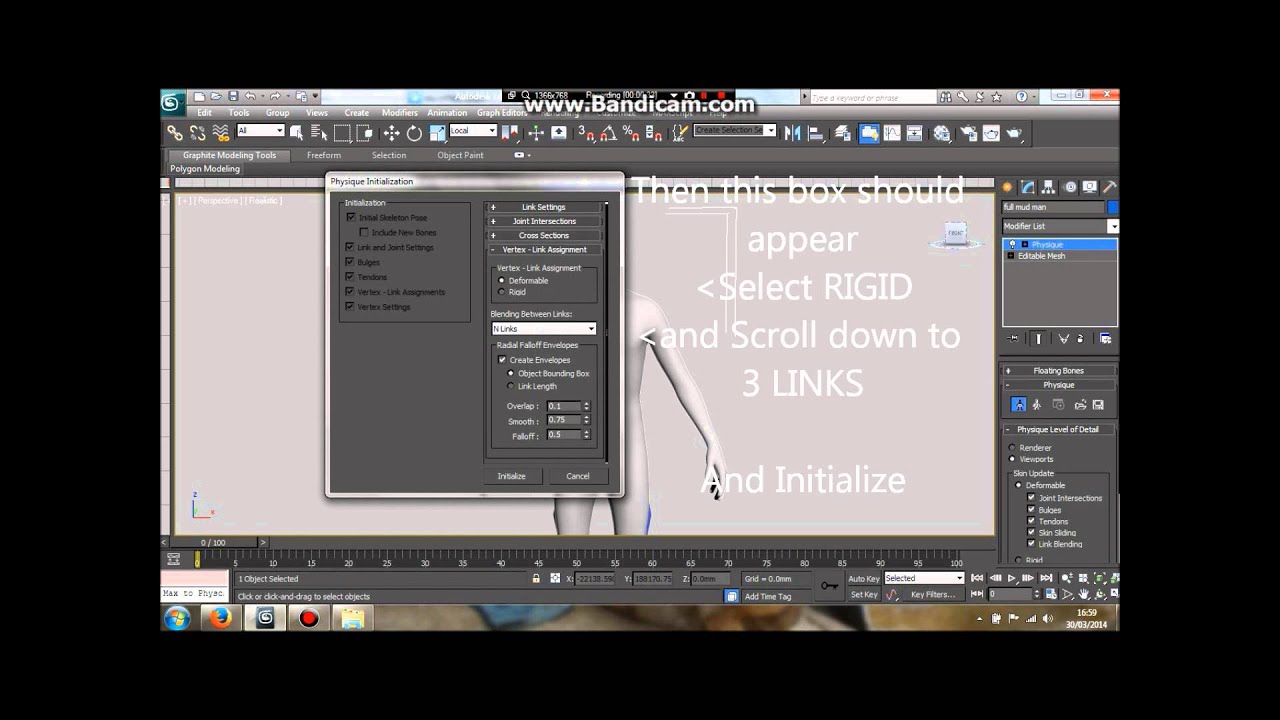Click the Render teapot icon
The image size is (1280, 720).
[1014, 133]
